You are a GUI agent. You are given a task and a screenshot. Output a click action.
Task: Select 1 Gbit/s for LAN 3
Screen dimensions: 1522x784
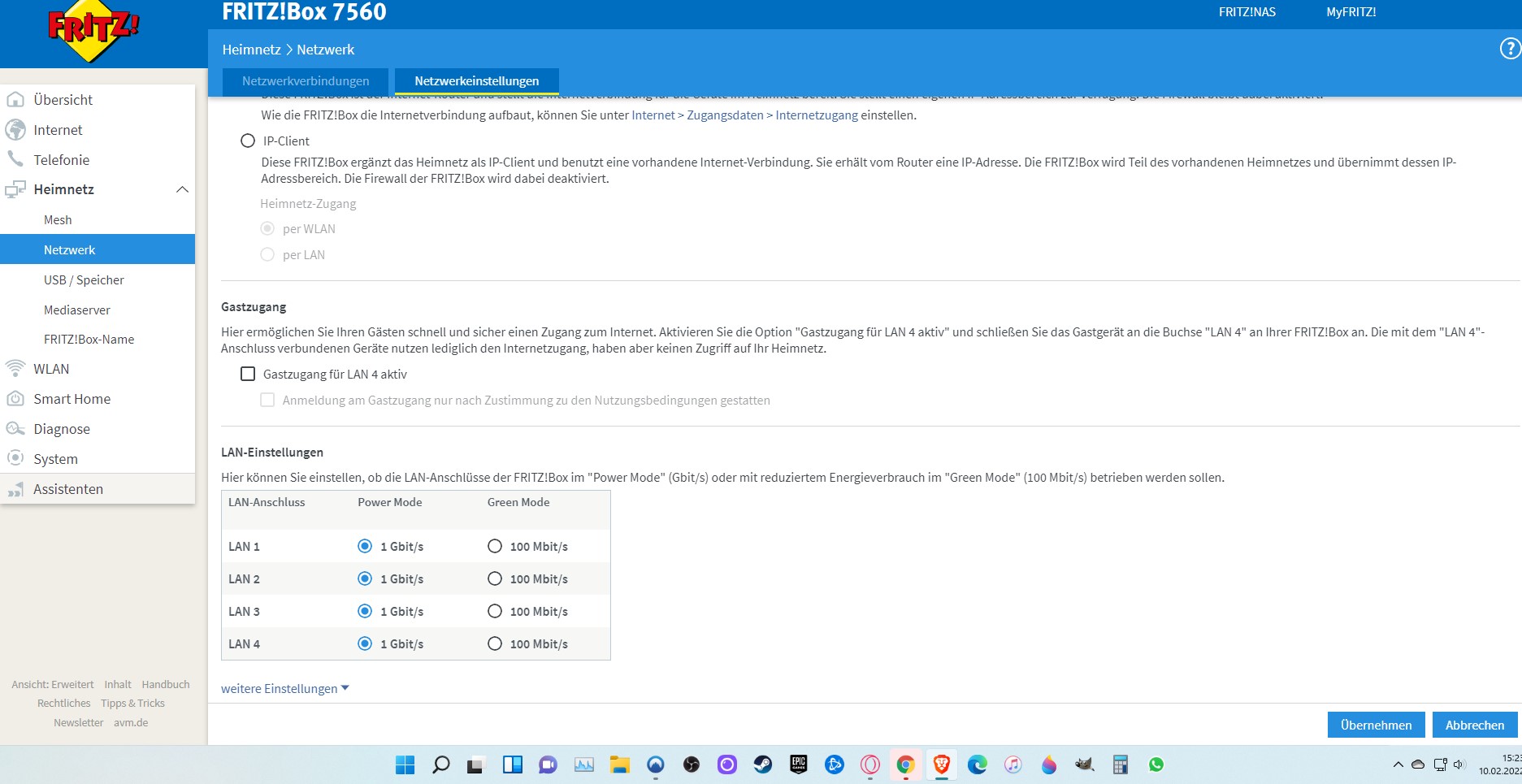(365, 611)
